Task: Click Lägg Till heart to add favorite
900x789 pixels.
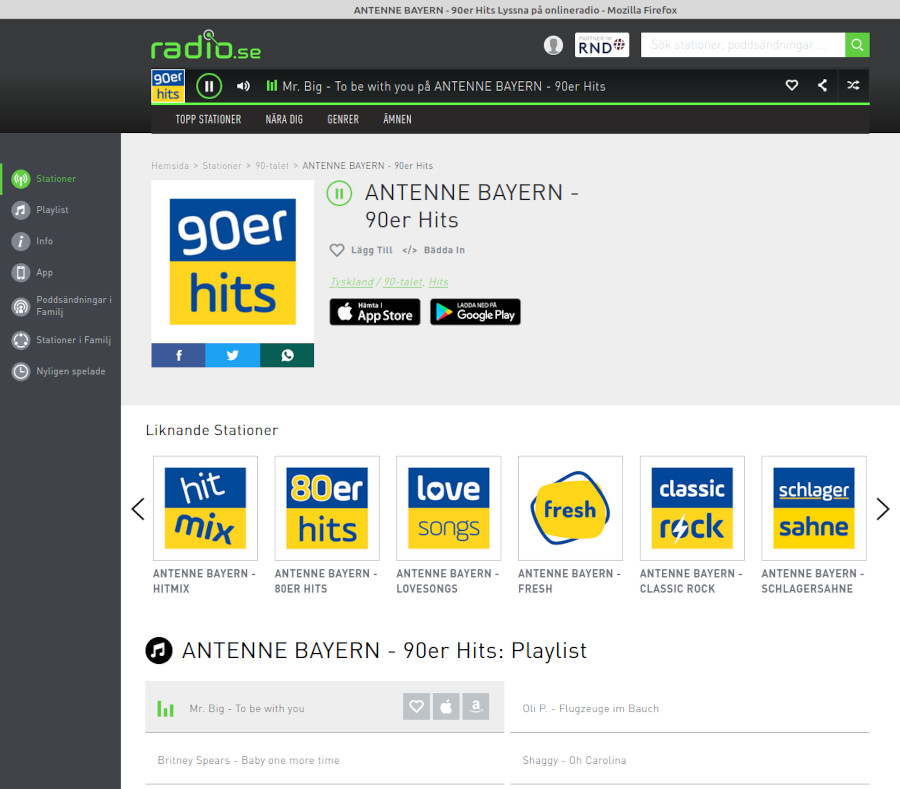Action: coord(361,250)
